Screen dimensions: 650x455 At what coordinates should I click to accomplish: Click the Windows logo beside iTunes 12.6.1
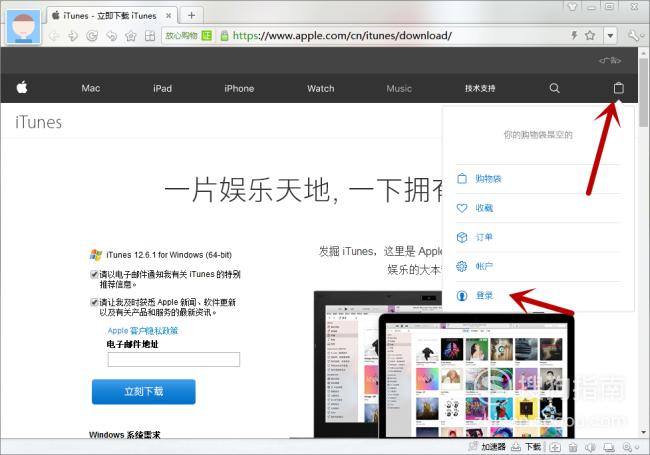pyautogui.click(x=96, y=255)
